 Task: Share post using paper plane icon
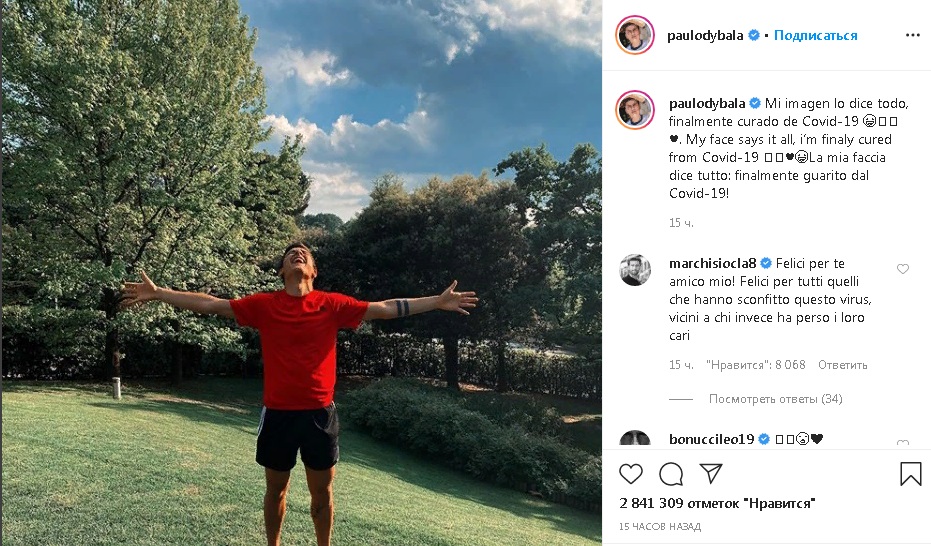[711, 473]
